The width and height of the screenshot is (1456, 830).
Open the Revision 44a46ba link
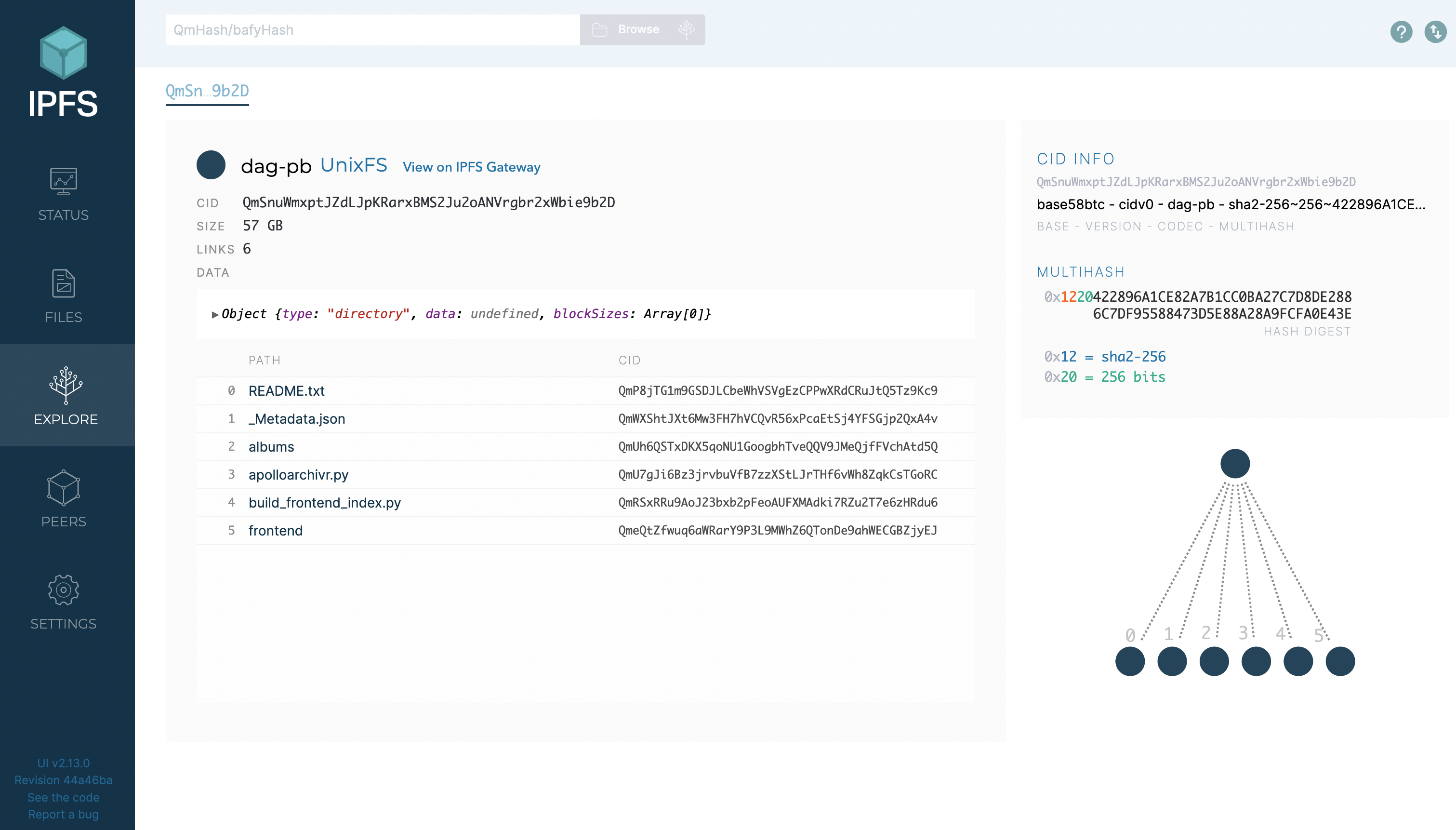[x=63, y=780]
